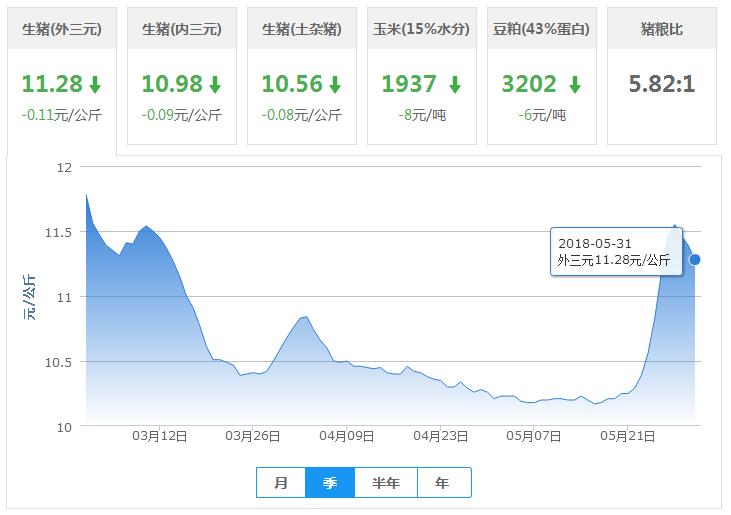
Task: Switch to the 生猪(内三元) tab
Action: pos(181,29)
